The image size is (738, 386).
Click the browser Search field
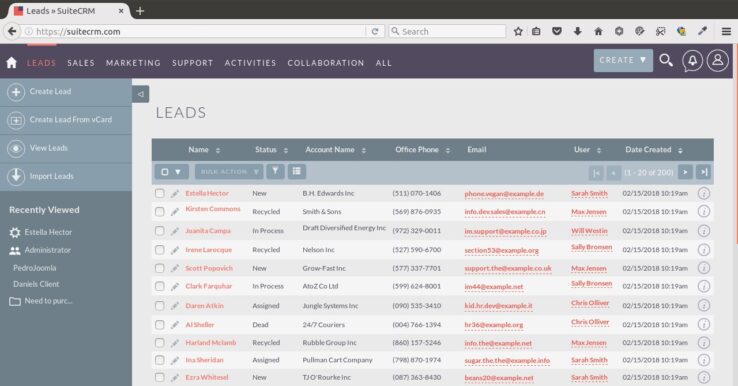[447, 32]
